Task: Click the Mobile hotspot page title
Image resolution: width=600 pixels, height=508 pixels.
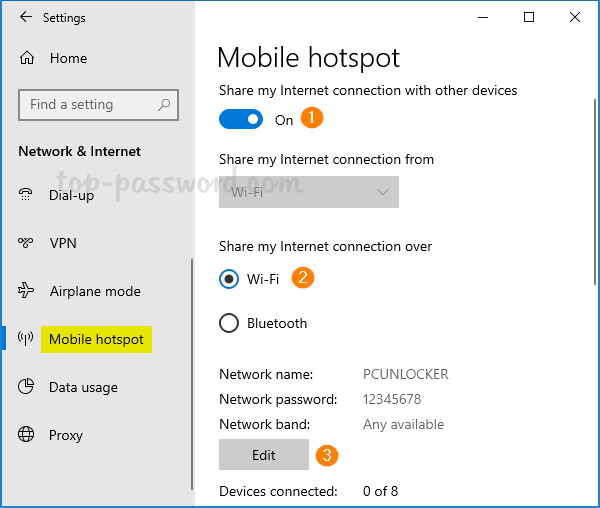Action: click(308, 58)
